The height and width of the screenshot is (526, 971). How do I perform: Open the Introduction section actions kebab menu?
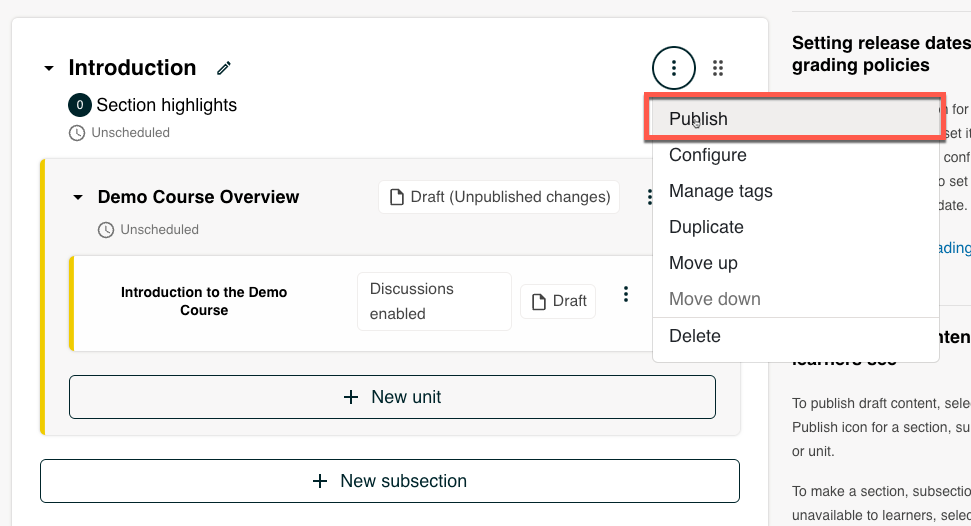point(674,68)
